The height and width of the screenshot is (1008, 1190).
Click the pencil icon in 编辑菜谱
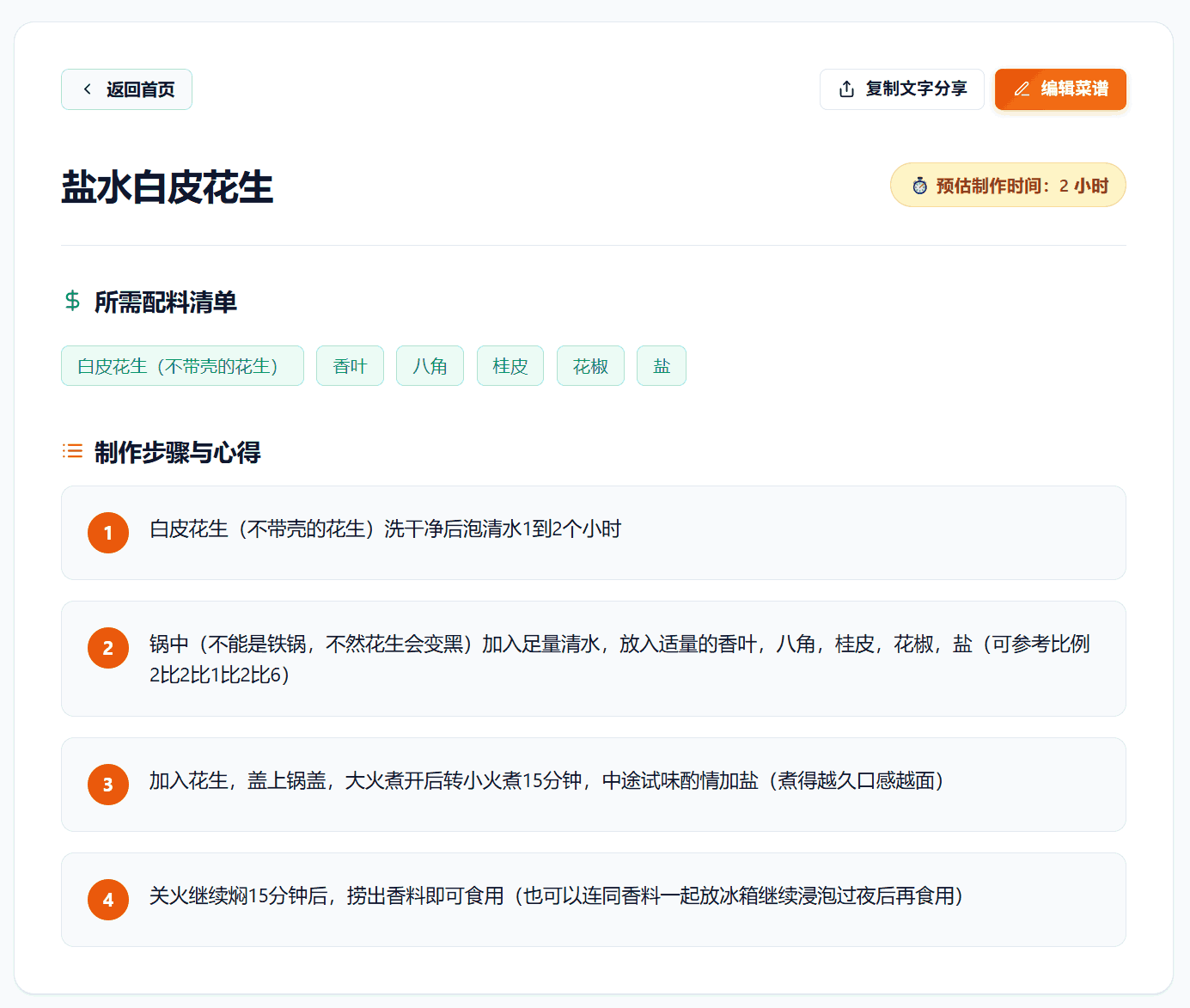[x=1022, y=89]
